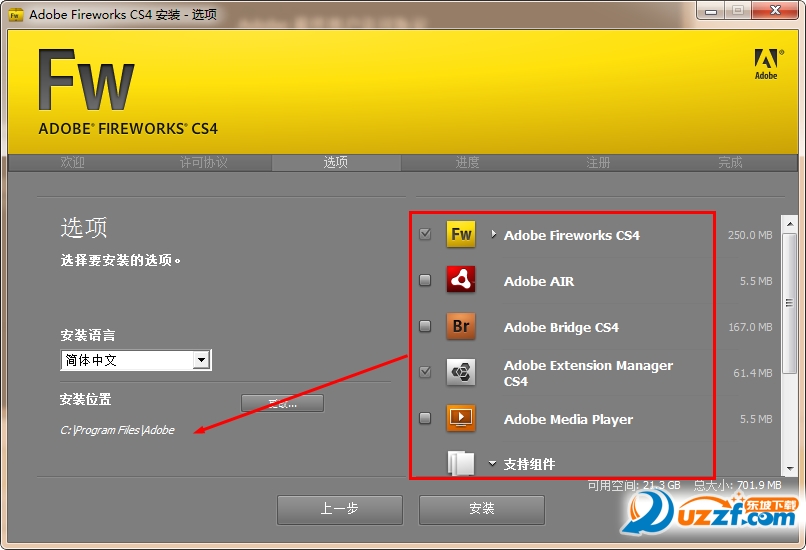Click the change install location button
Screen dimensions: 806x550
[282, 404]
